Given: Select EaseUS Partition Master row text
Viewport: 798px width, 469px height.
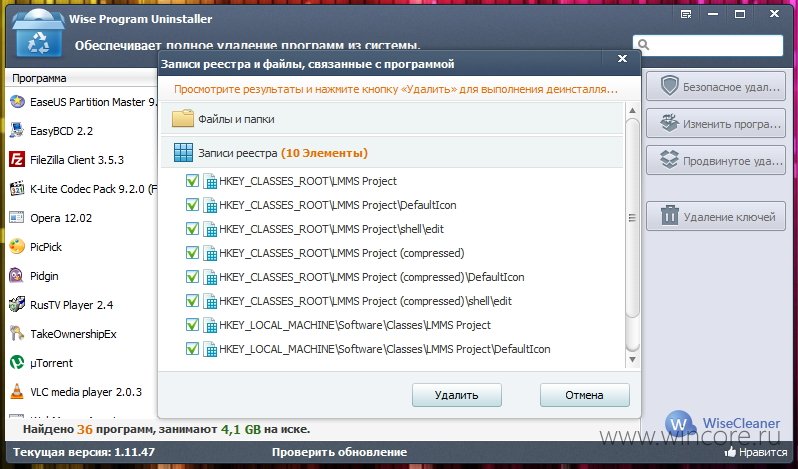Looking at the screenshot, I should point(94,102).
